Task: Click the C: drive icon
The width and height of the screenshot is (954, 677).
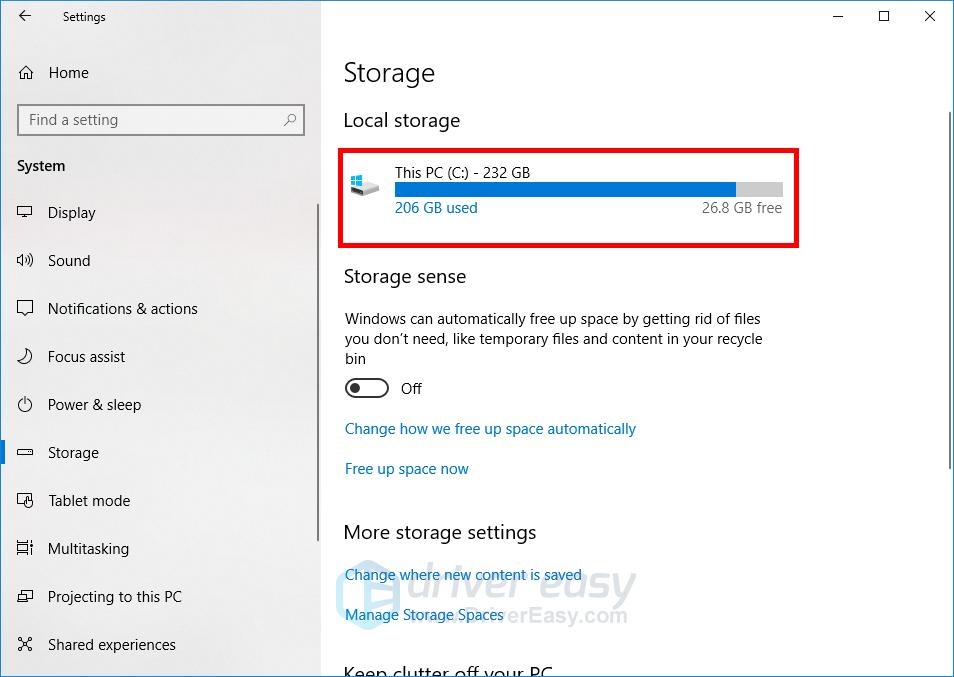Action: pyautogui.click(x=364, y=186)
